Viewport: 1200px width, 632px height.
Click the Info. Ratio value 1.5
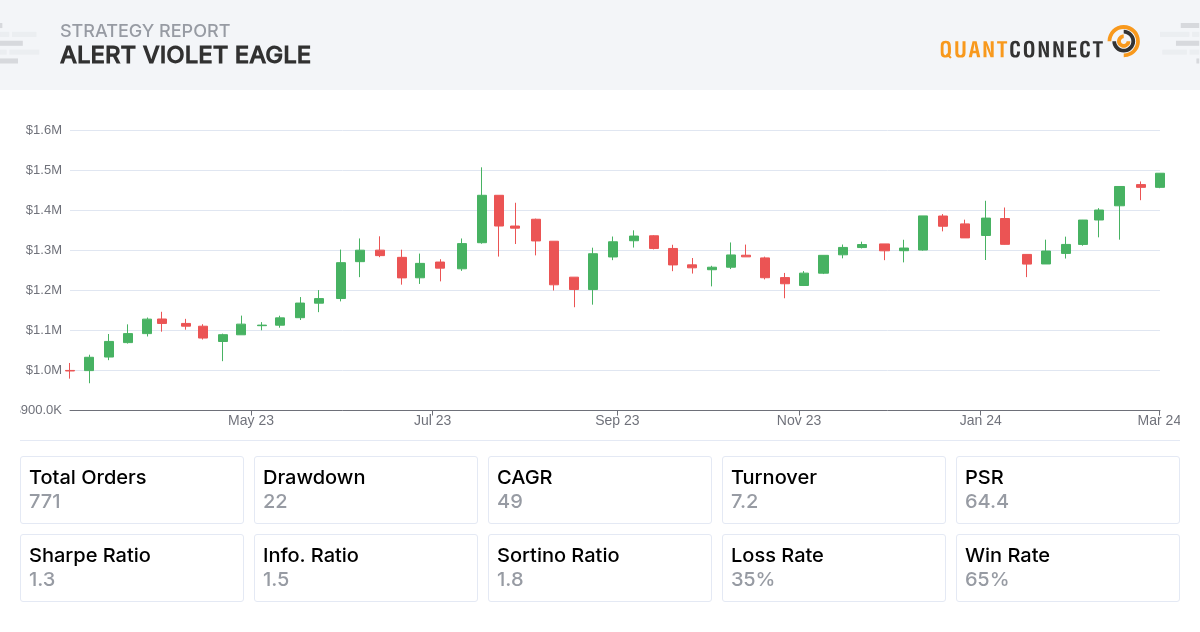click(276, 579)
